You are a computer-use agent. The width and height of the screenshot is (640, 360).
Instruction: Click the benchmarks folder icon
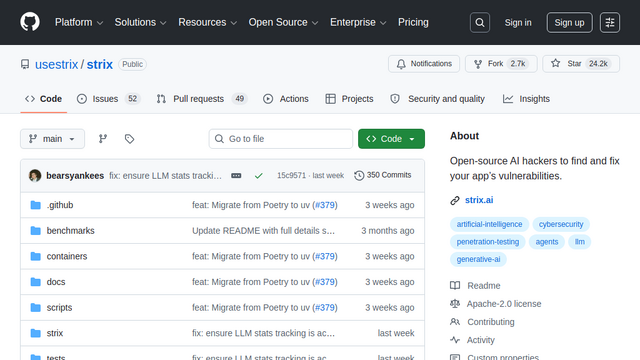click(x=36, y=231)
